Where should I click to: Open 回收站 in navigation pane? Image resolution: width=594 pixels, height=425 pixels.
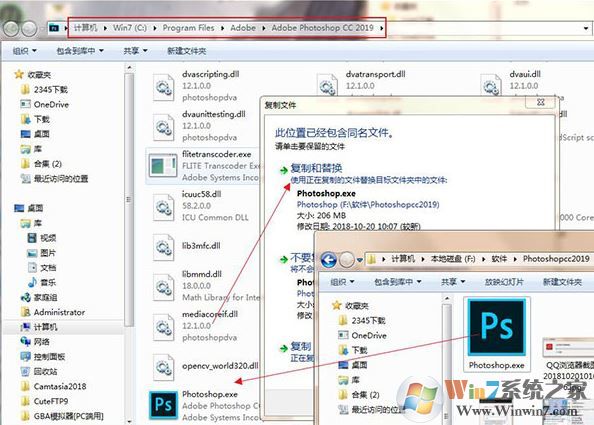[39, 372]
